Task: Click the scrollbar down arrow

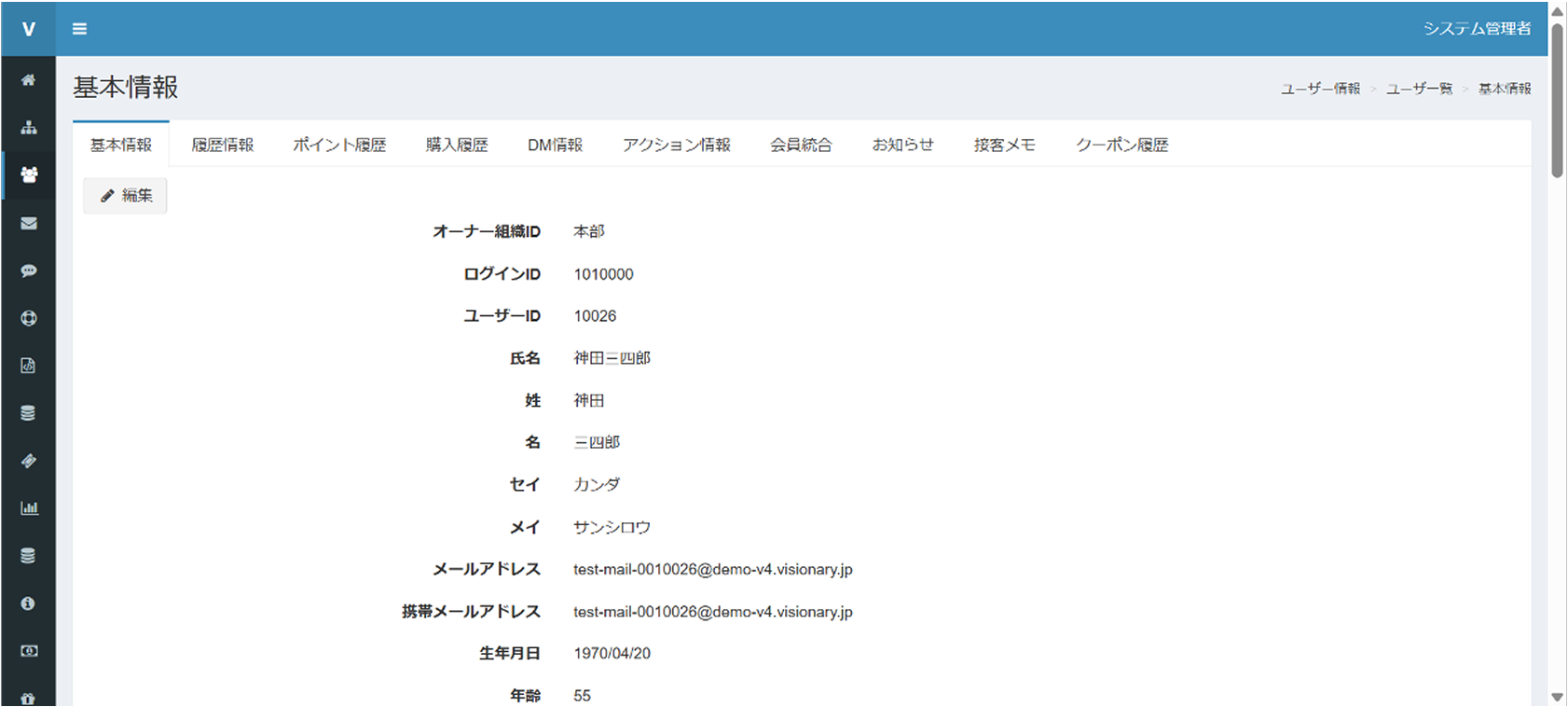Action: click(1556, 697)
